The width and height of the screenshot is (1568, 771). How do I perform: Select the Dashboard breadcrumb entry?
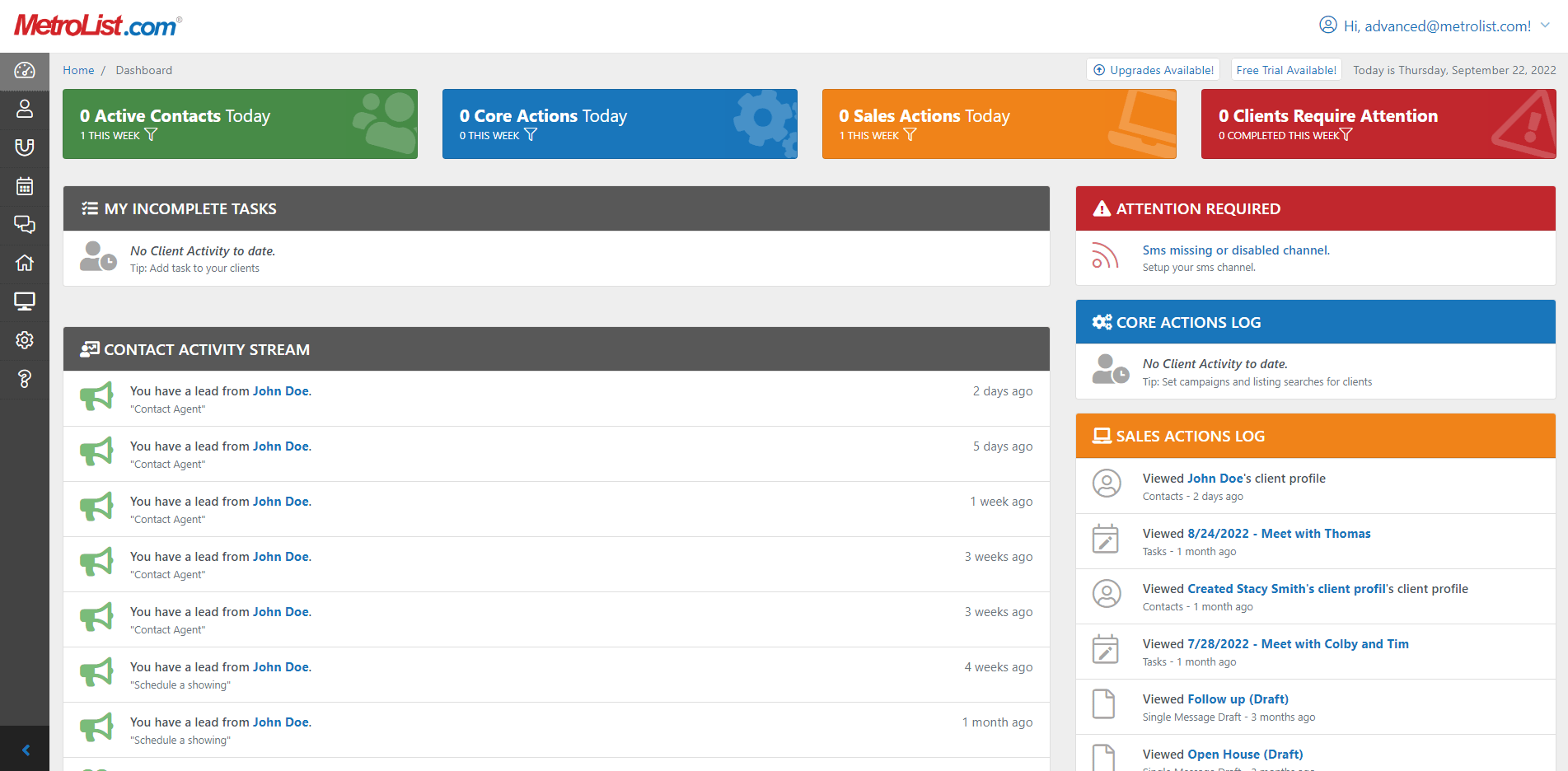pos(143,70)
